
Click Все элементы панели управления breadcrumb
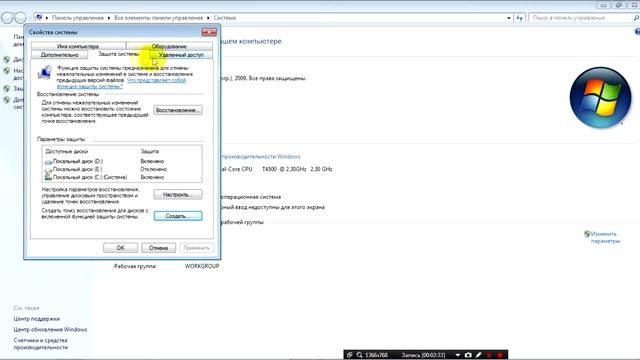[158, 18]
